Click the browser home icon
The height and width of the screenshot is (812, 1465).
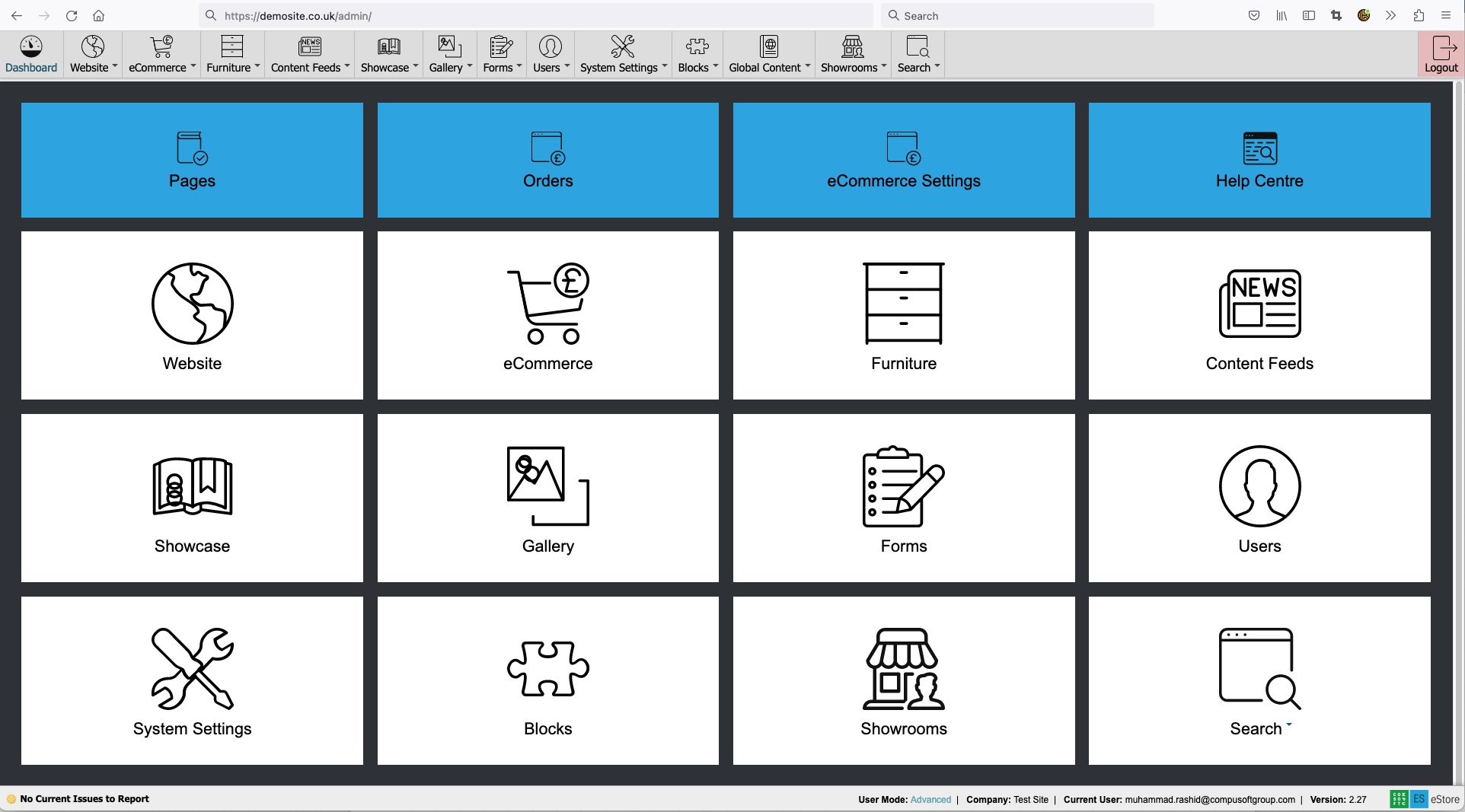[99, 15]
